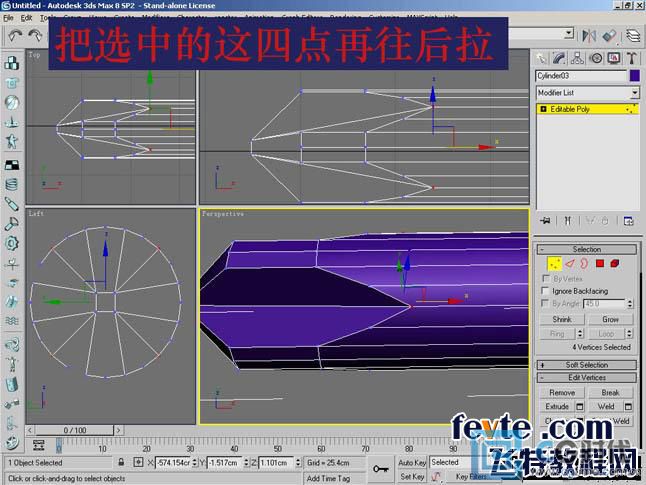Click the gear icon in left sidebar
Image resolution: width=646 pixels, height=485 pixels.
click(x=12, y=244)
